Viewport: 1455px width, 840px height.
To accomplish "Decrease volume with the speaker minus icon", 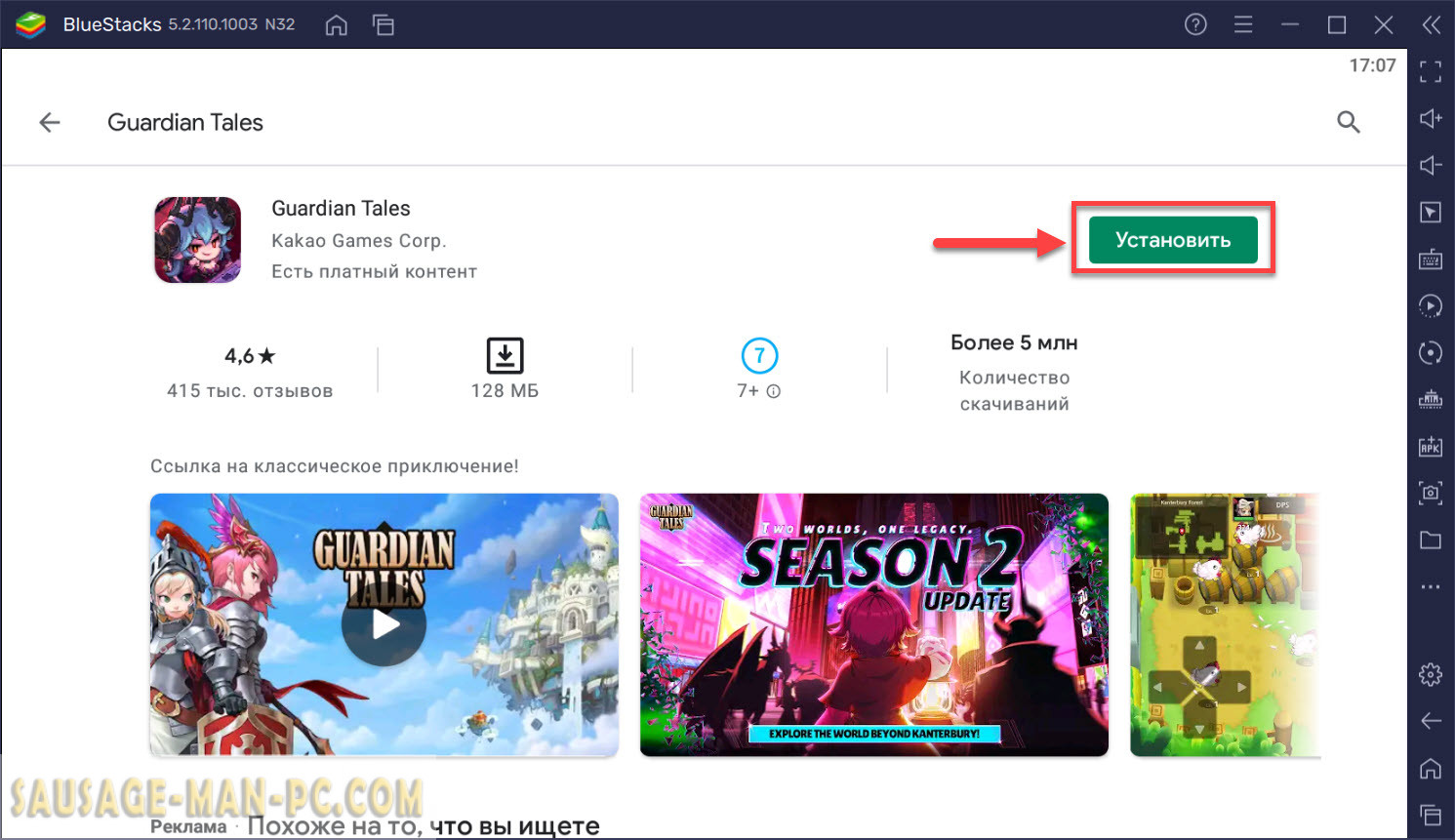I will click(1431, 165).
